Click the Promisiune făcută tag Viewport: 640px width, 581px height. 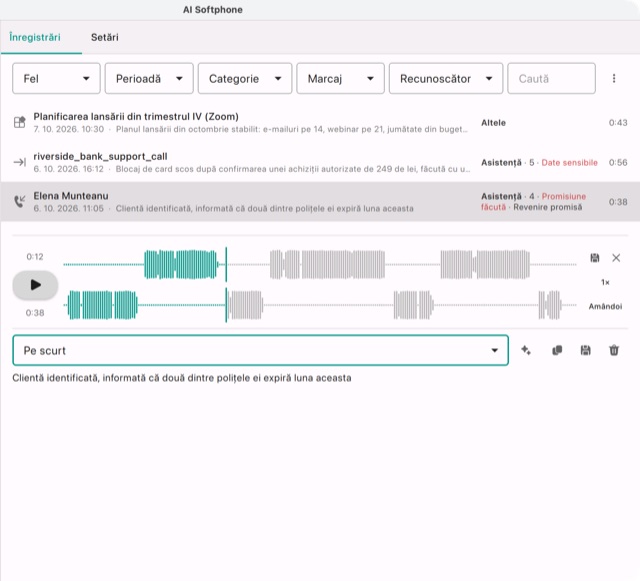533,202
